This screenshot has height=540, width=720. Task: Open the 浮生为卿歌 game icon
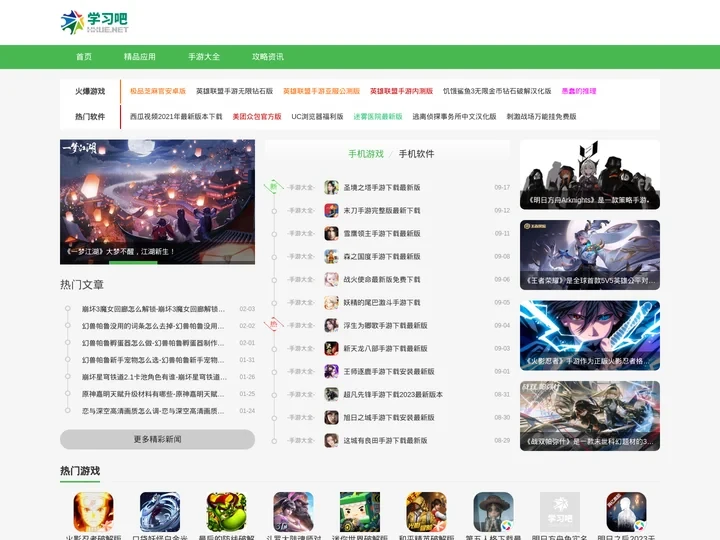pyautogui.click(x=331, y=325)
